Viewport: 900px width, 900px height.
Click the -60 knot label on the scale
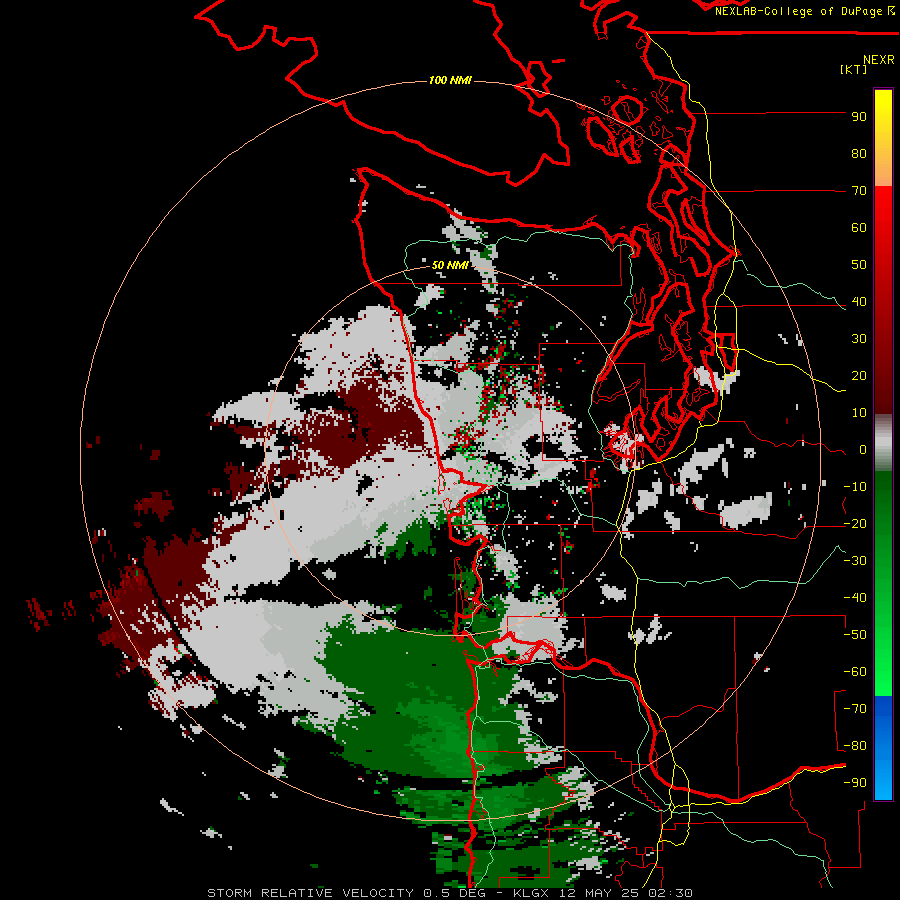tap(855, 672)
